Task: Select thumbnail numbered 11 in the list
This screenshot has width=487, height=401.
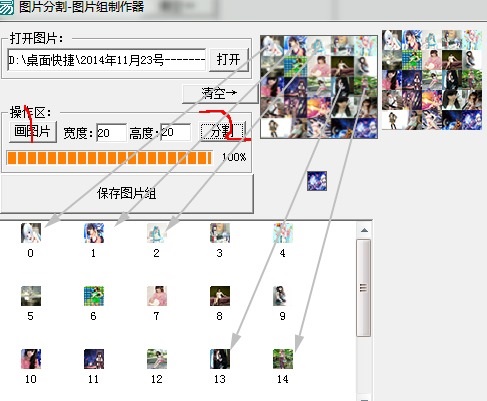Action: (x=94, y=359)
